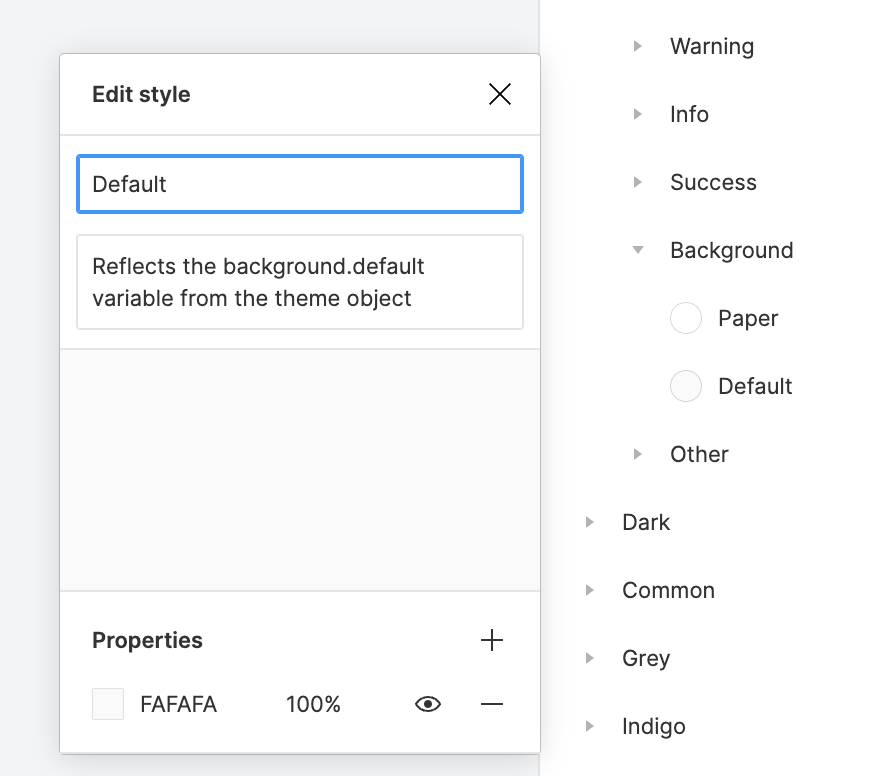880x776 pixels.
Task: Click the Paper style color preview circle
Action: point(686,318)
